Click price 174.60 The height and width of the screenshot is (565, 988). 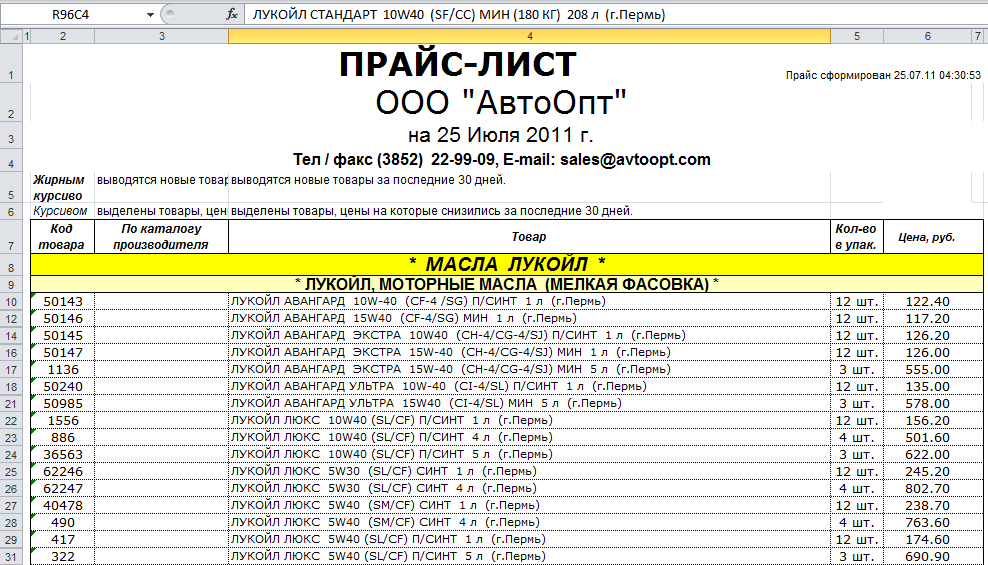coord(927,540)
